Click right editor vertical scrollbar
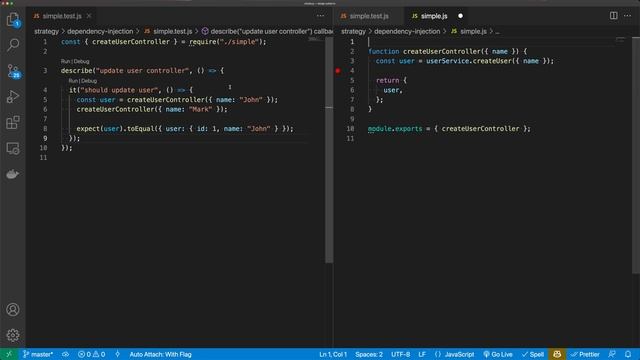The image size is (640, 360). (x=636, y=155)
